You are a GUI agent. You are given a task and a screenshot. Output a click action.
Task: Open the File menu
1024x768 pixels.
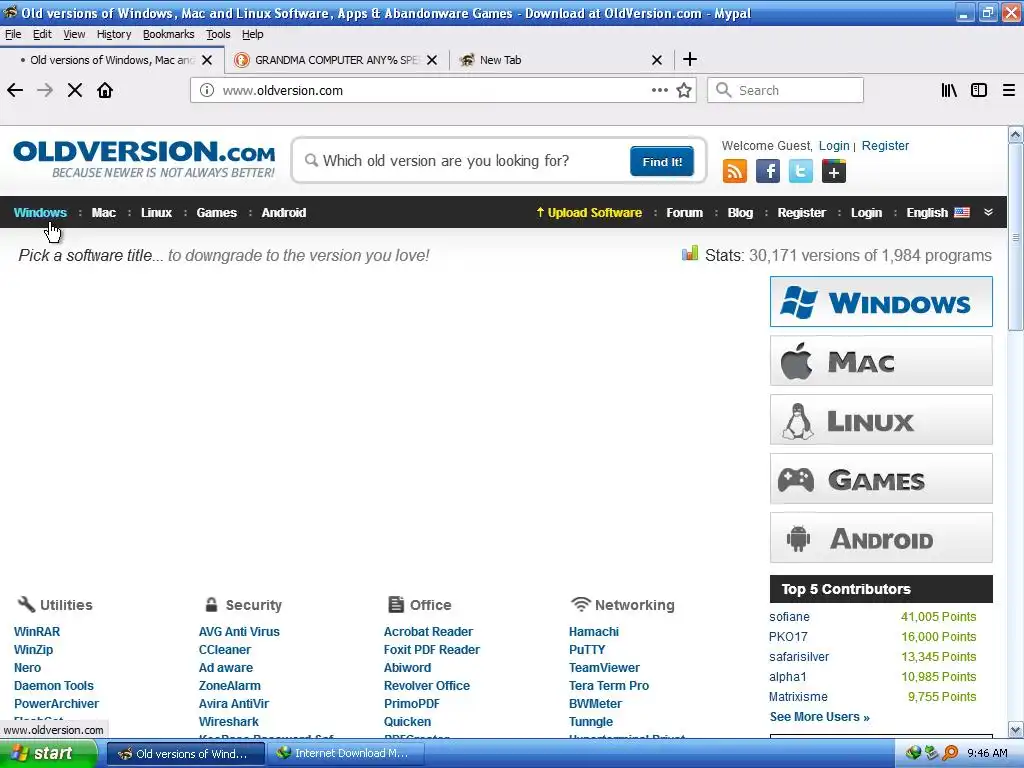13,34
